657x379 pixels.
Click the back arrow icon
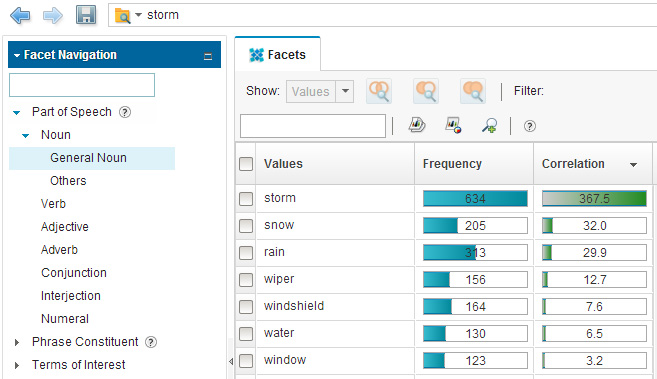20,15
